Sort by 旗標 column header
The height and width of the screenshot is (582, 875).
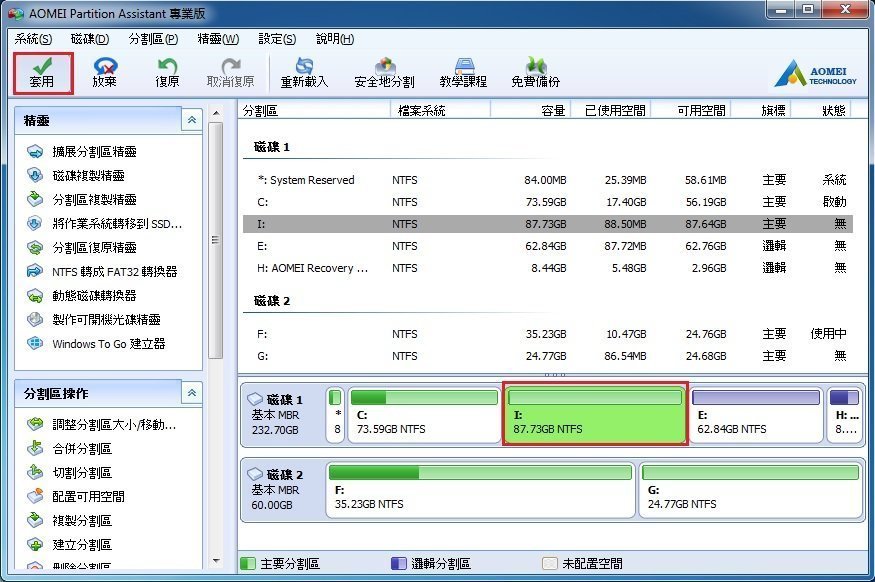tap(761, 110)
